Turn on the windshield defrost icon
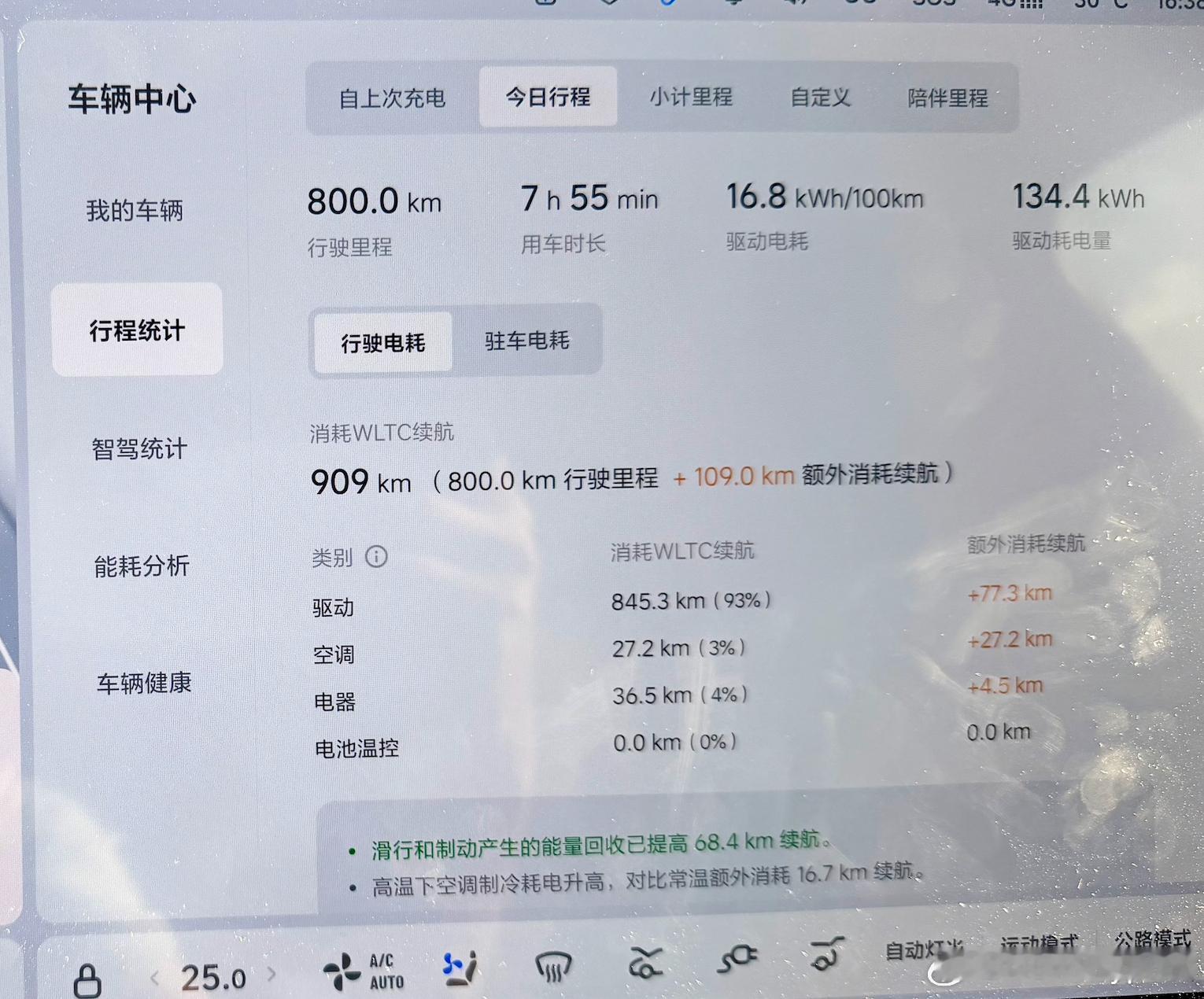 pos(553,967)
